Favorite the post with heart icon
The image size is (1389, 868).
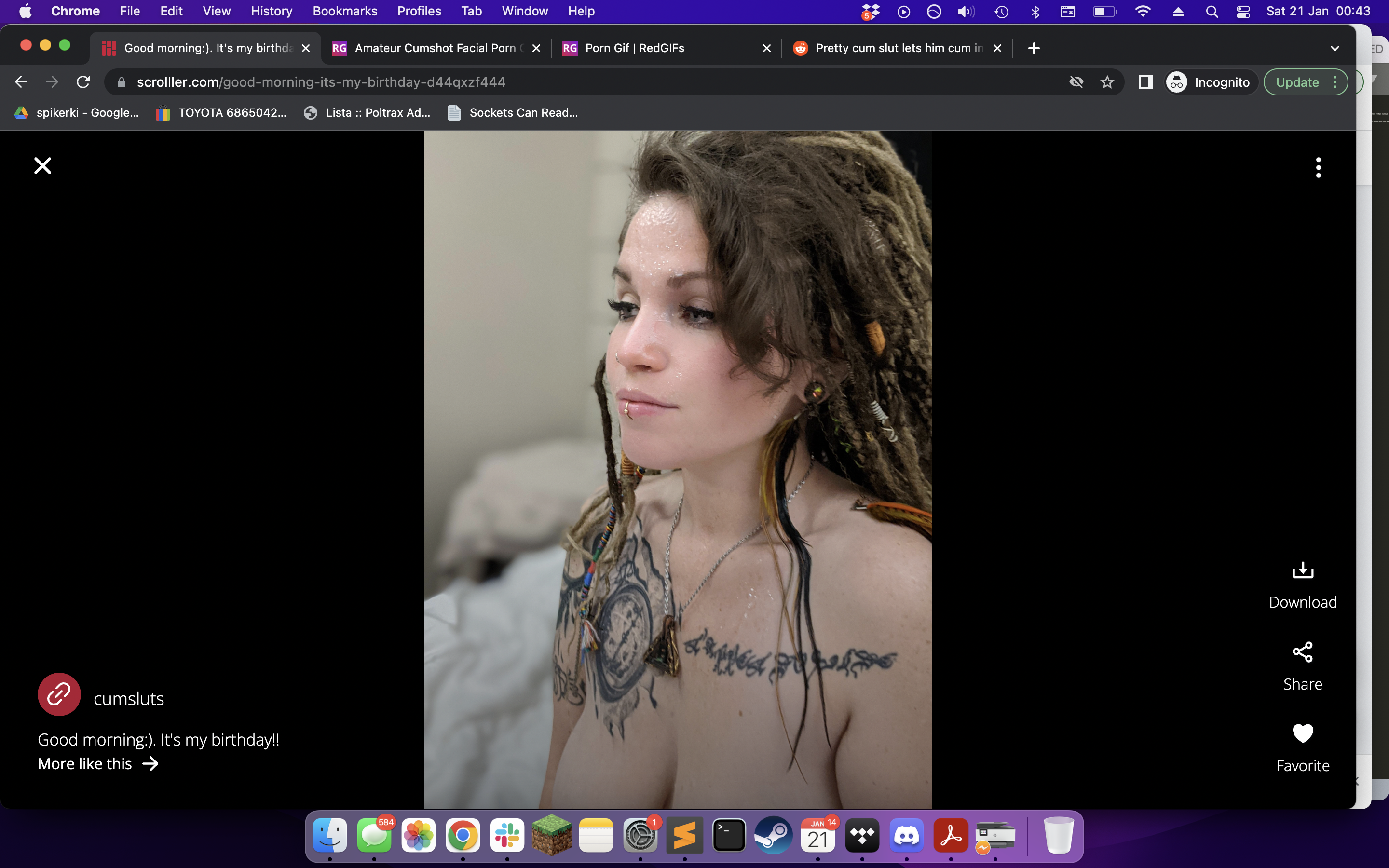(x=1302, y=733)
